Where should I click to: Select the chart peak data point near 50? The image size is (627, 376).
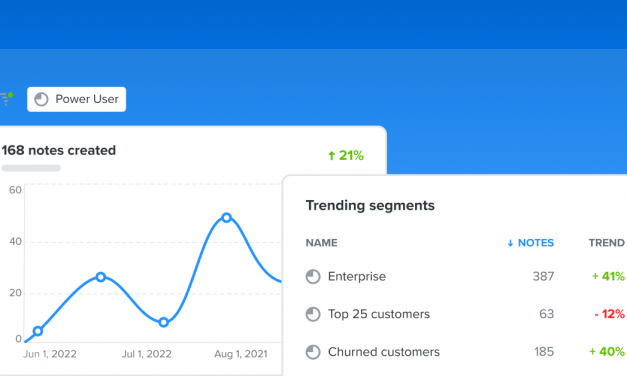pyautogui.click(x=226, y=218)
